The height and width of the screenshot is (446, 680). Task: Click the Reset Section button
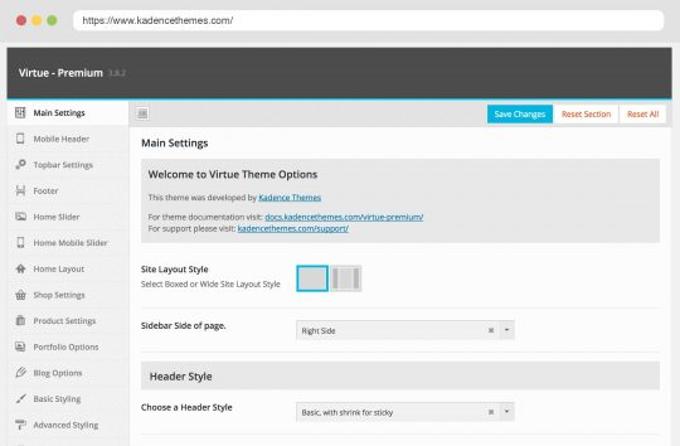tap(585, 114)
